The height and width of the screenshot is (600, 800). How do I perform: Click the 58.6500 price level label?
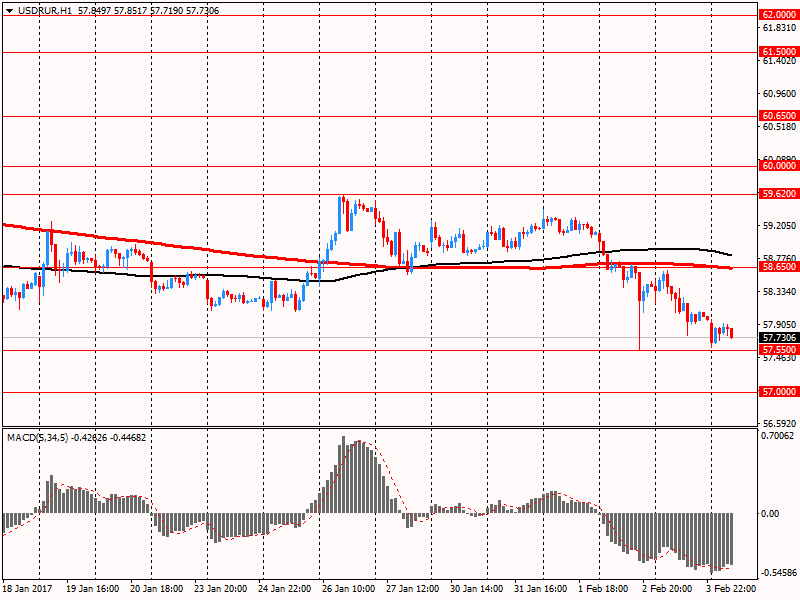pos(778,267)
